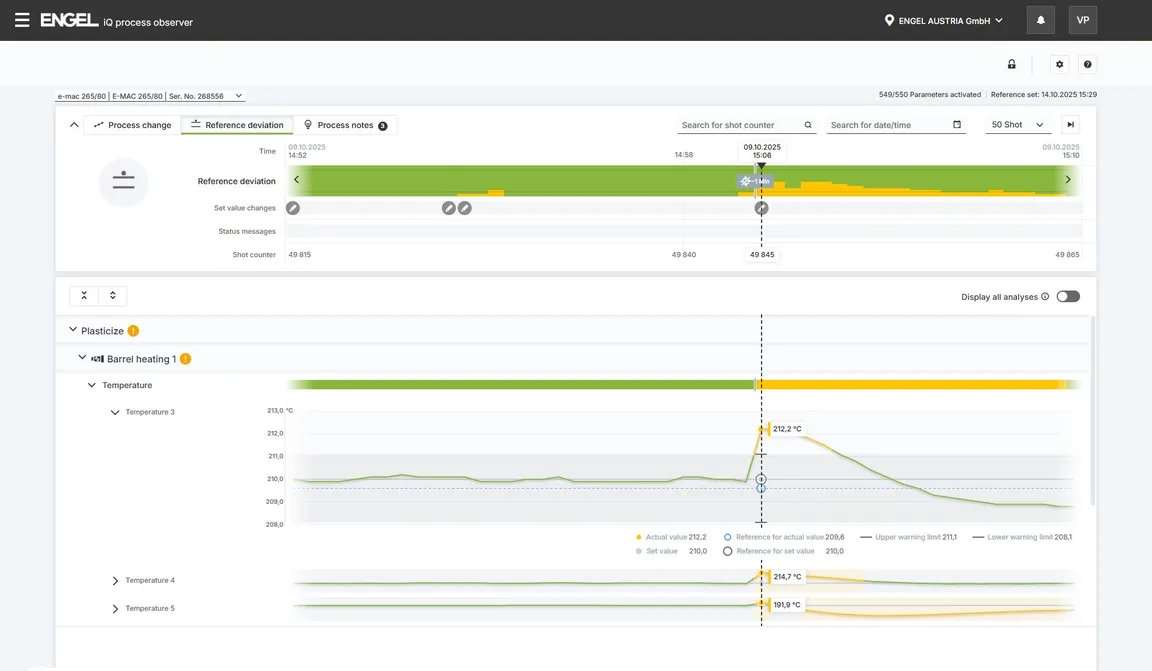Expand Temperature 4 row
The width and height of the screenshot is (1152, 671).
115,581
